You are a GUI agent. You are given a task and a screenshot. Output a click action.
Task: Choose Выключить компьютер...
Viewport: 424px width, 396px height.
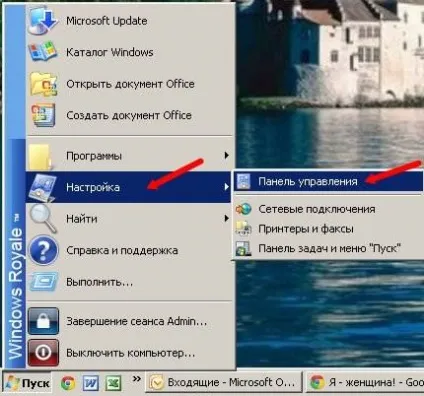pyautogui.click(x=129, y=352)
